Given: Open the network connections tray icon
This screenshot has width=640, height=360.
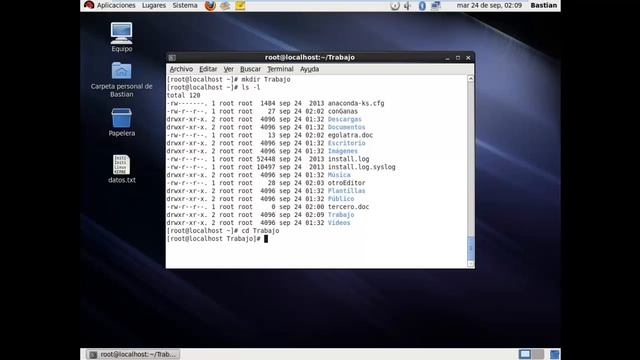Looking at the screenshot, I should click(436, 5).
